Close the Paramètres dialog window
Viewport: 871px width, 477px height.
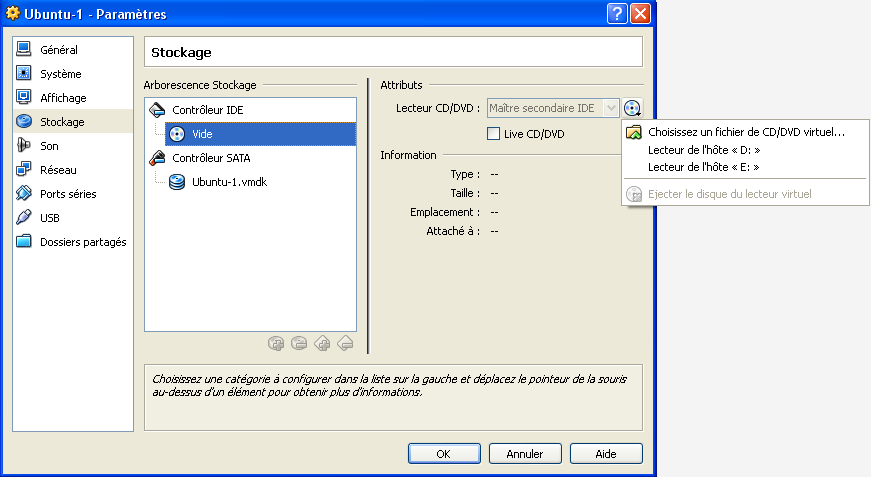click(x=640, y=13)
